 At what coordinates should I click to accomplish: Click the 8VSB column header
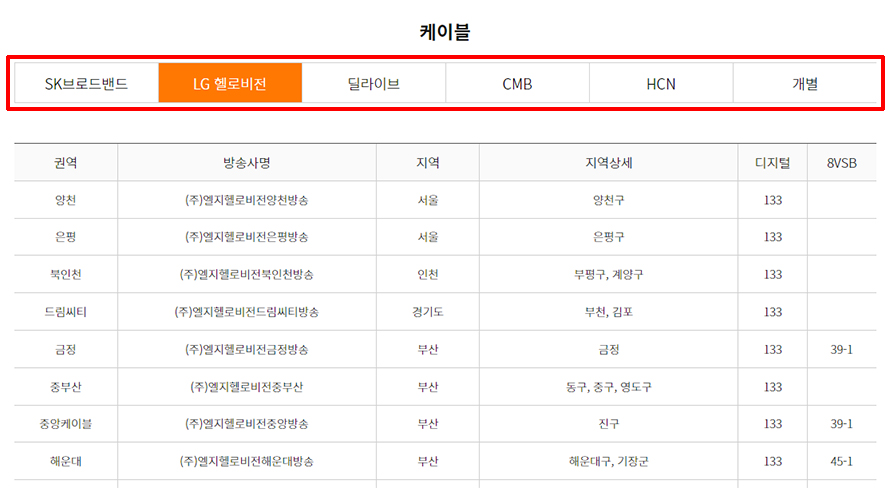842,163
